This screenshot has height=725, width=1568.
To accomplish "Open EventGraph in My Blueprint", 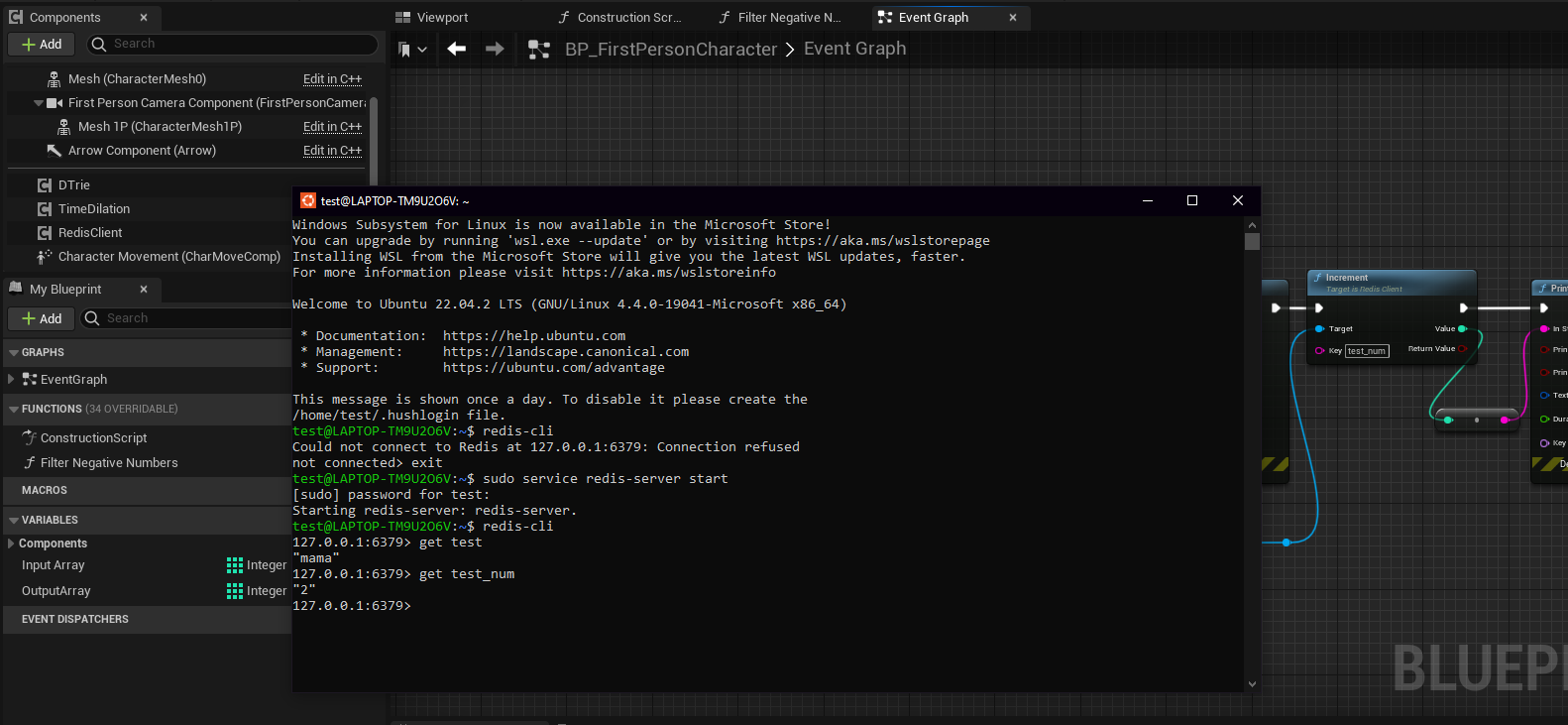I will point(73,380).
